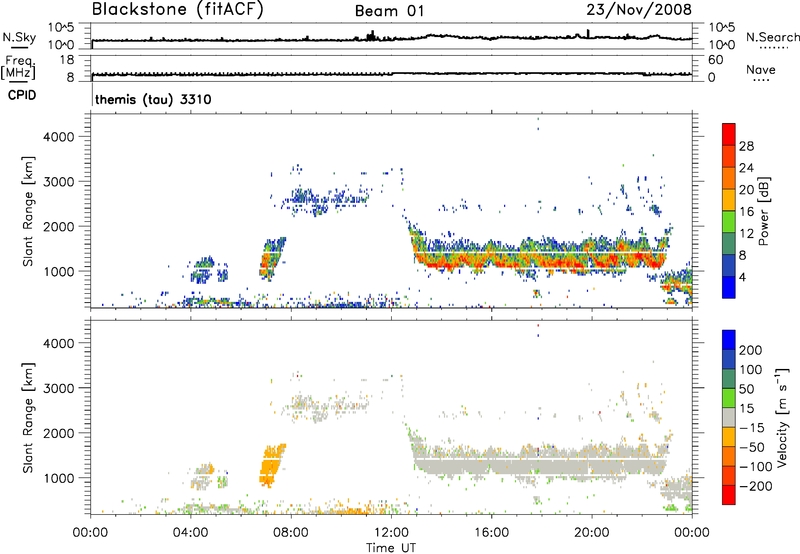Click the gray segment of Velocity colorbar
The image size is (800, 554).
(x=729, y=417)
